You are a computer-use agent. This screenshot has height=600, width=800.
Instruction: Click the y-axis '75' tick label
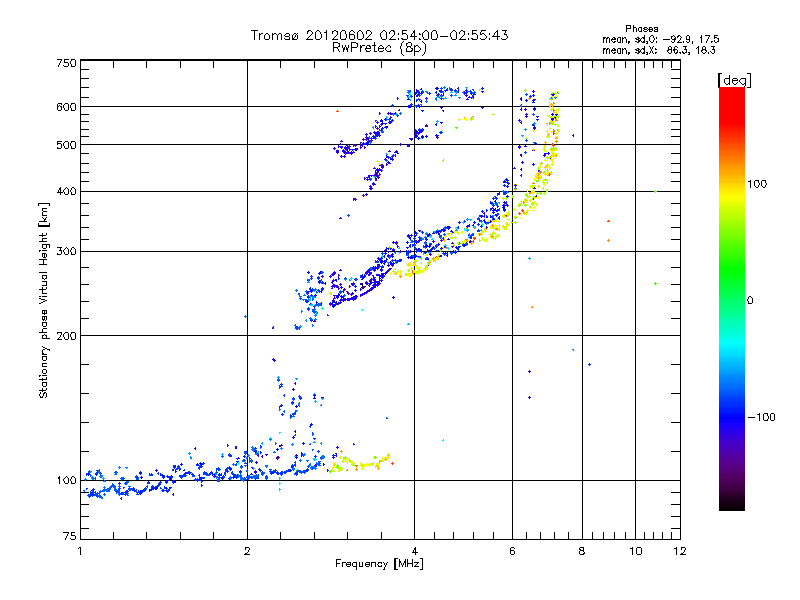70,536
